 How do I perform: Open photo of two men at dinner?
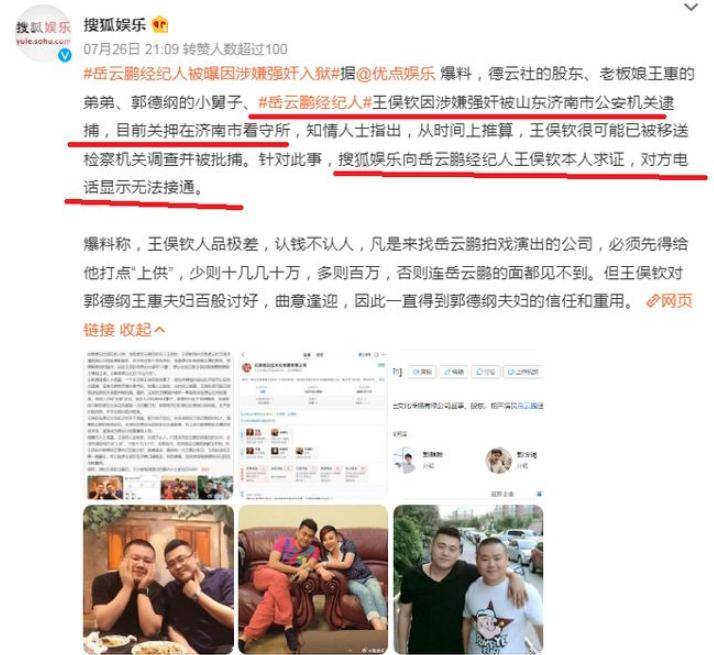tap(158, 579)
